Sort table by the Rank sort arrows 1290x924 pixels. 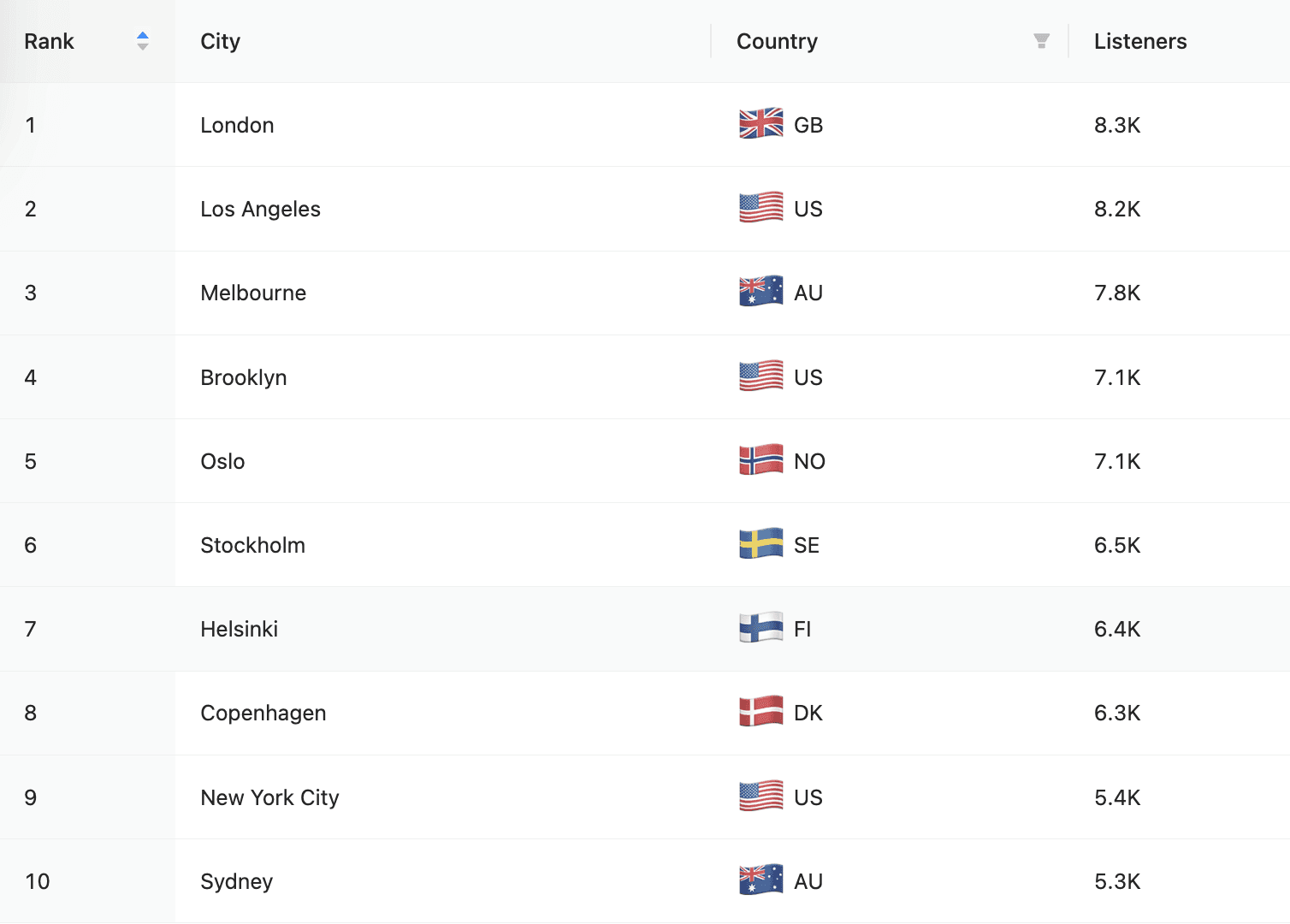coord(143,41)
